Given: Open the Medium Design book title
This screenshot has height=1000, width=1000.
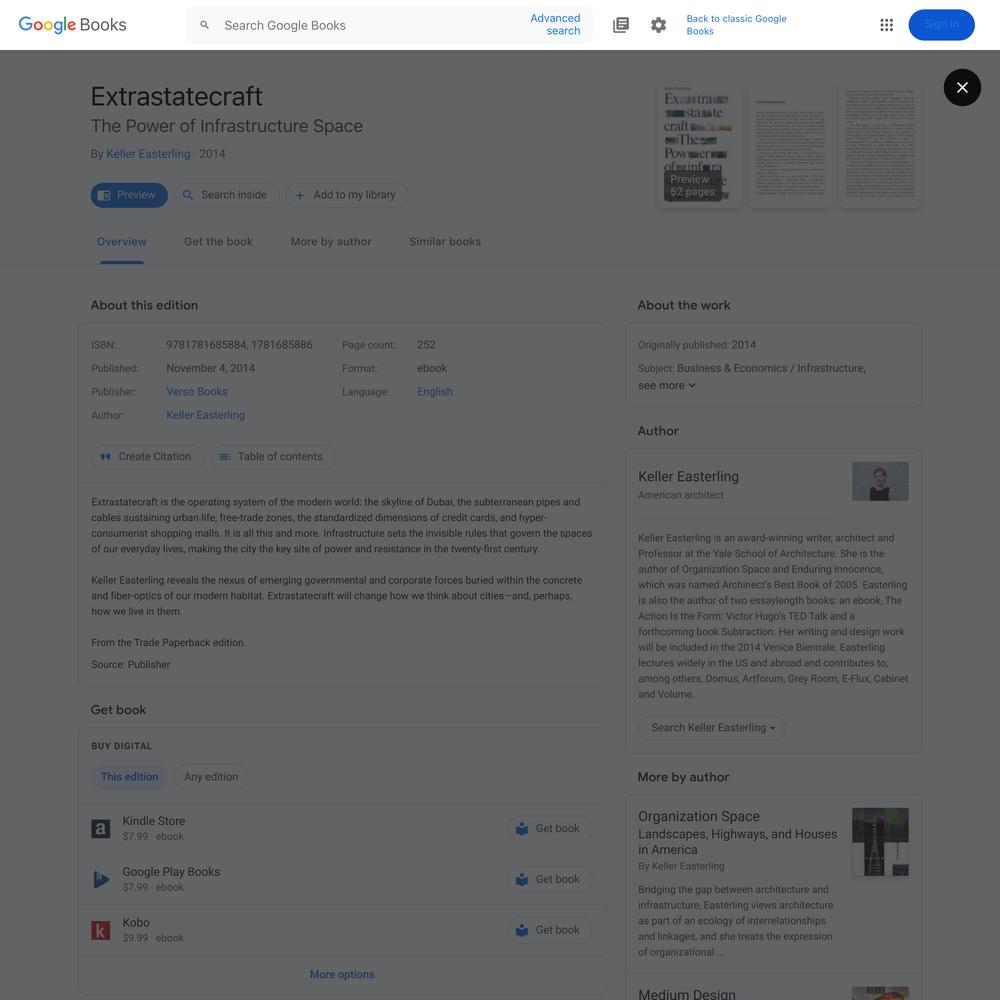Looking at the screenshot, I should (x=687, y=994).
